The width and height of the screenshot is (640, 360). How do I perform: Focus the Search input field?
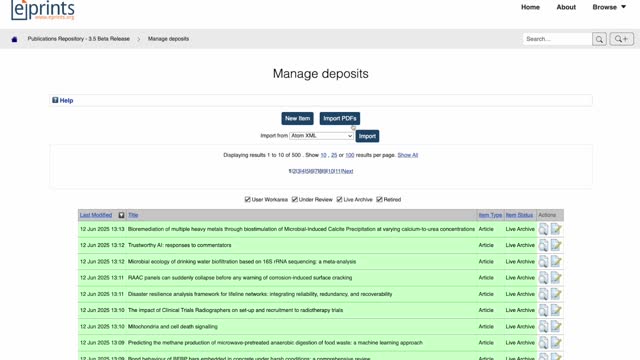(558, 39)
